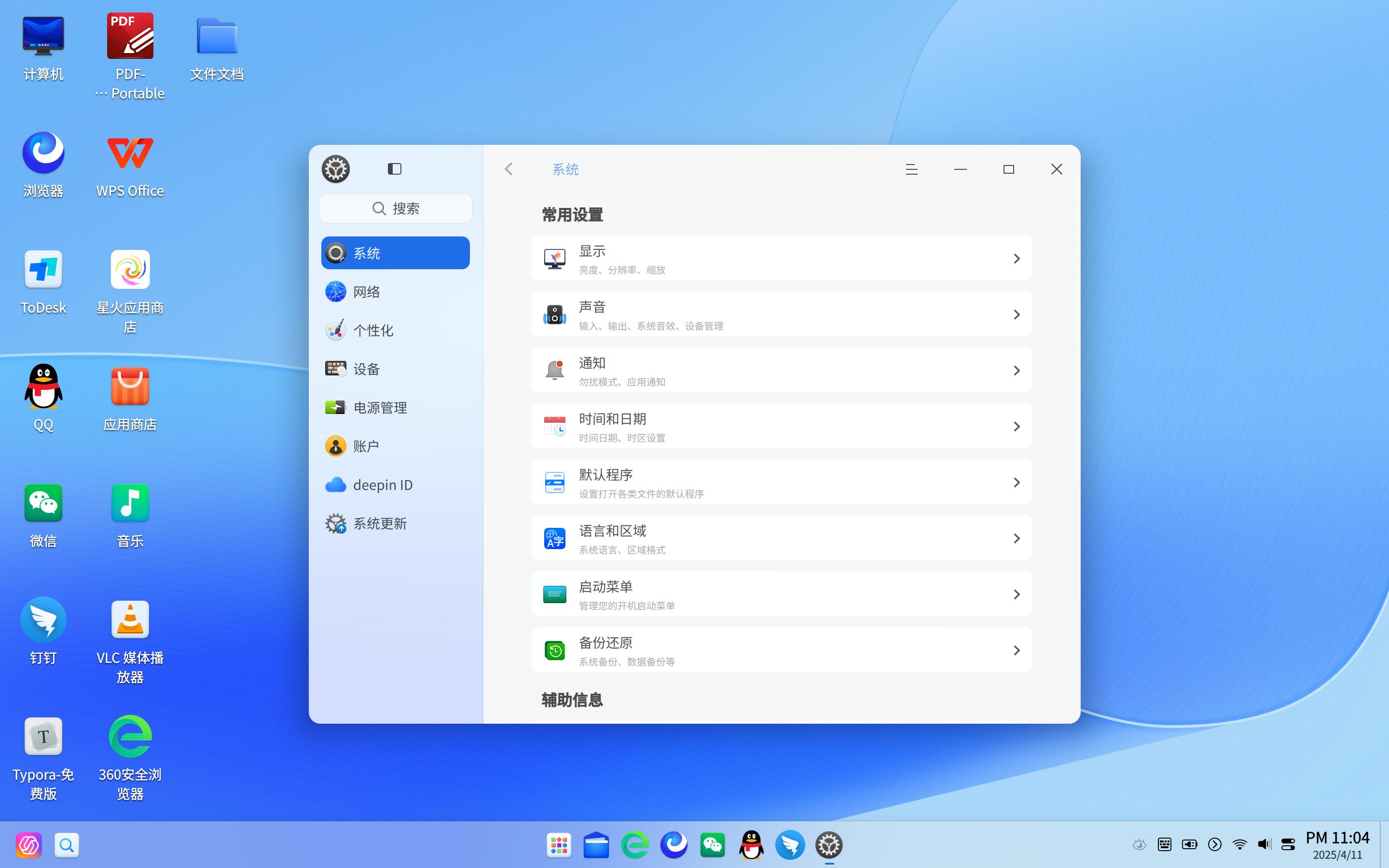The height and width of the screenshot is (868, 1389).
Task: Select the highlighted 系统 sidebar item
Action: 396,253
